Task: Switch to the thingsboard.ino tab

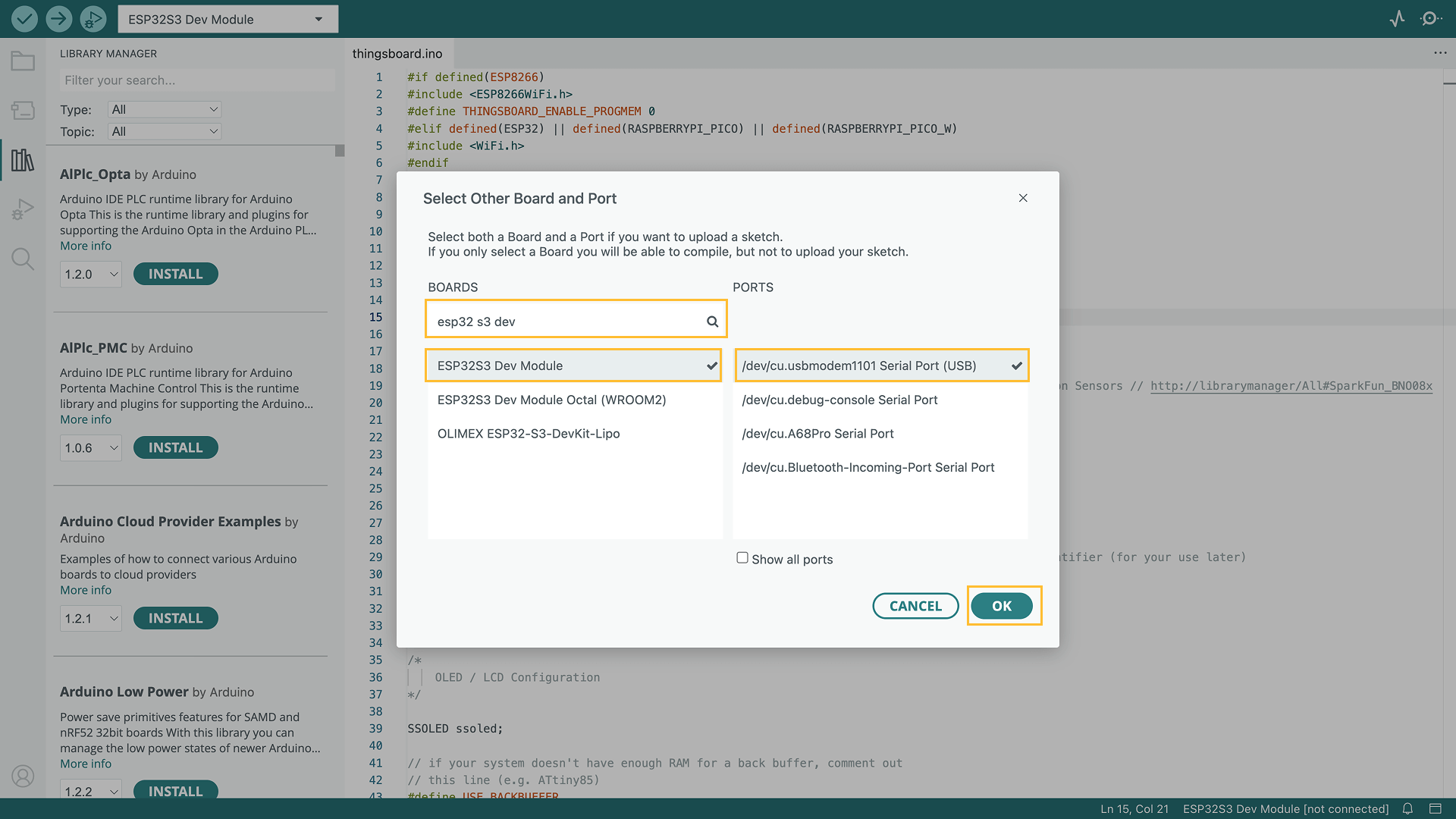Action: 397,54
